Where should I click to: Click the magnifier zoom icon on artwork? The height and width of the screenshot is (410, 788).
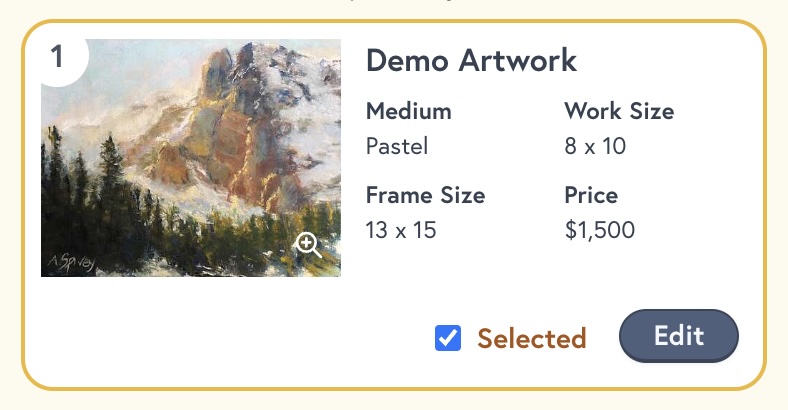click(308, 245)
